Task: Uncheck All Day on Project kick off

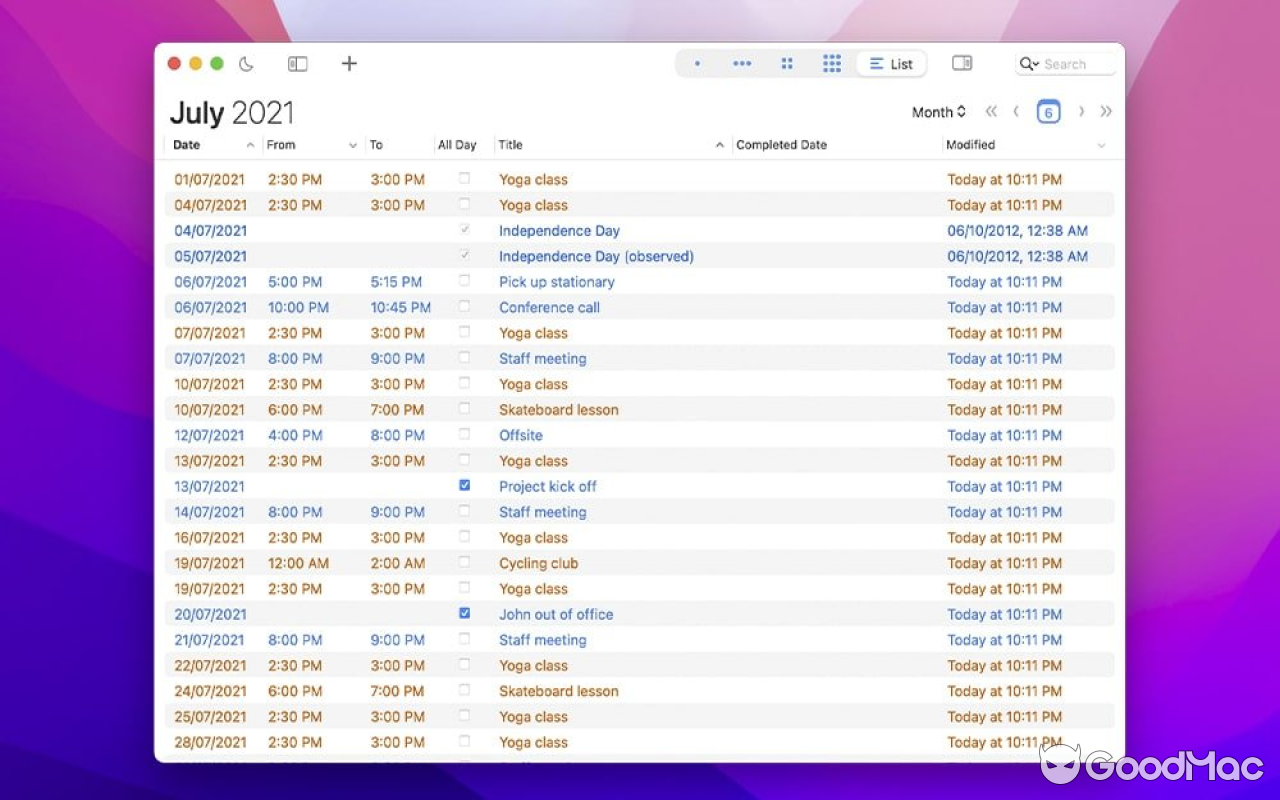Action: (464, 485)
